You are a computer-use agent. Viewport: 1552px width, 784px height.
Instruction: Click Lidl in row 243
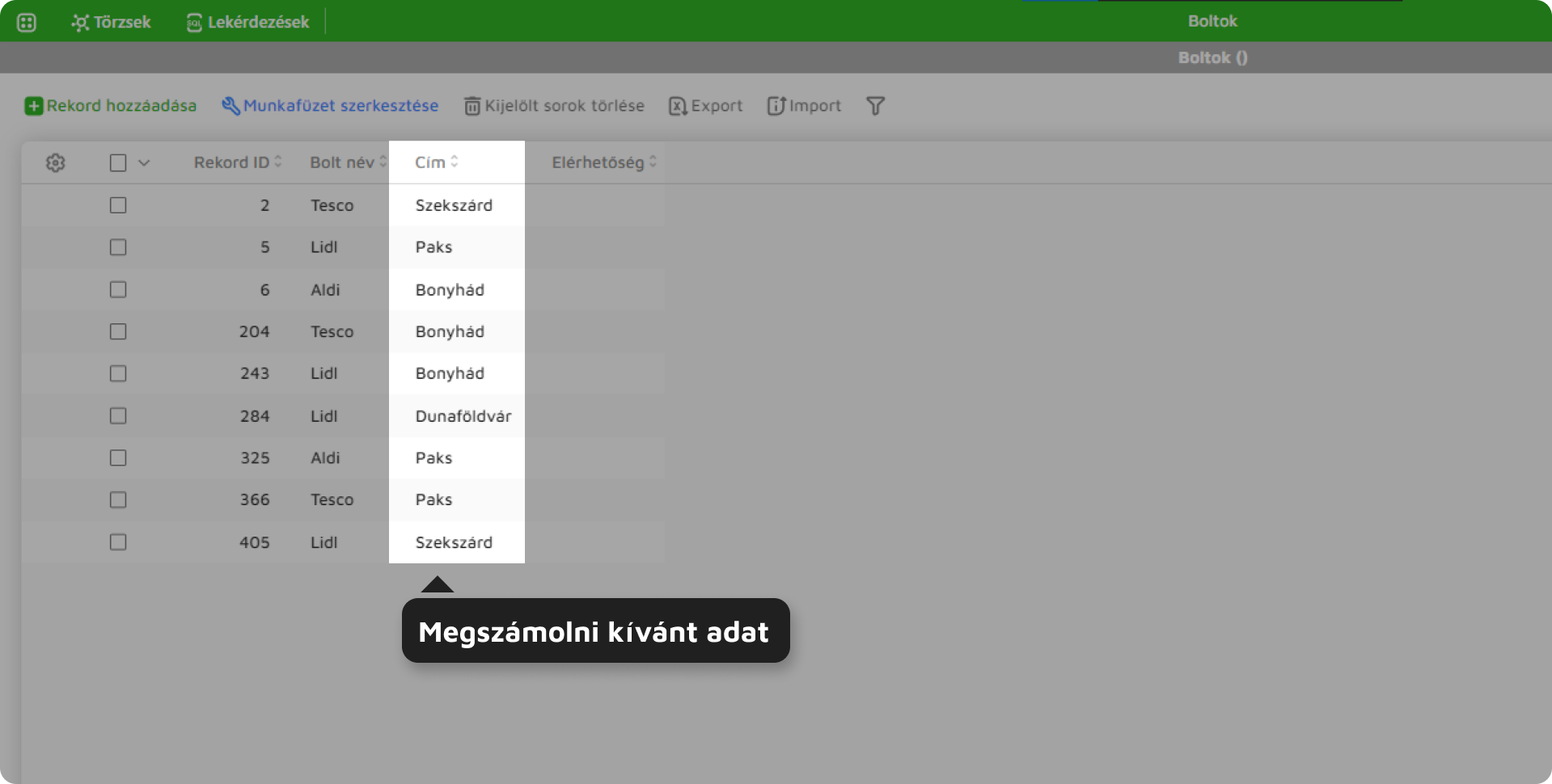pyautogui.click(x=324, y=373)
